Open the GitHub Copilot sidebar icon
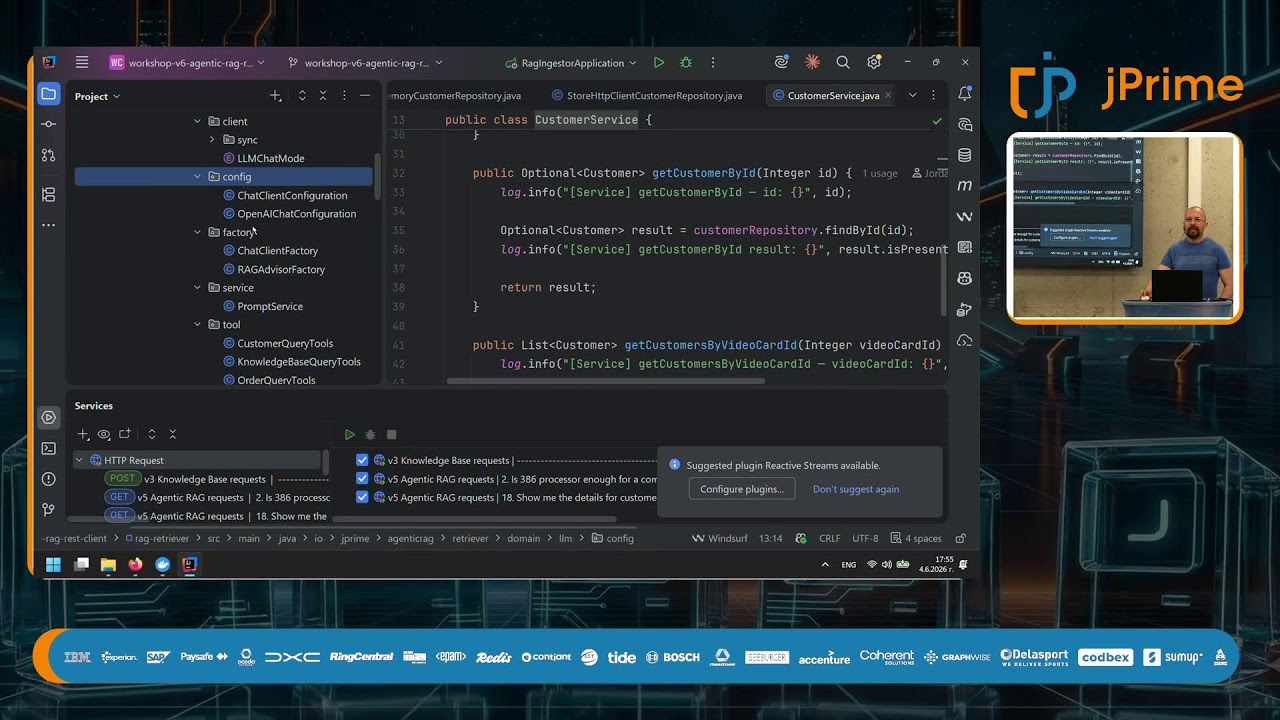Image resolution: width=1280 pixels, height=720 pixels. [964, 278]
